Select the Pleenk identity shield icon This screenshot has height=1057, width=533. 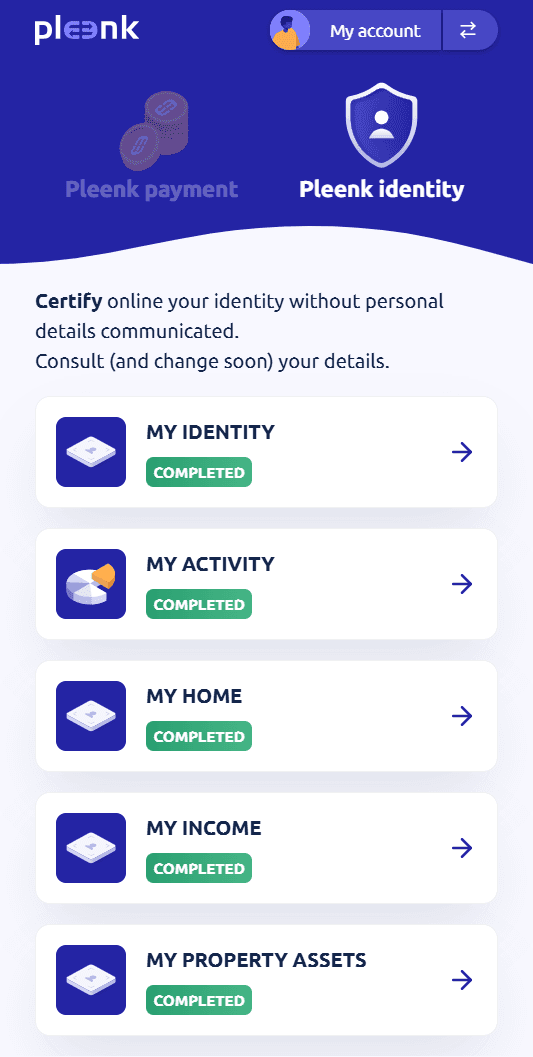pos(381,125)
